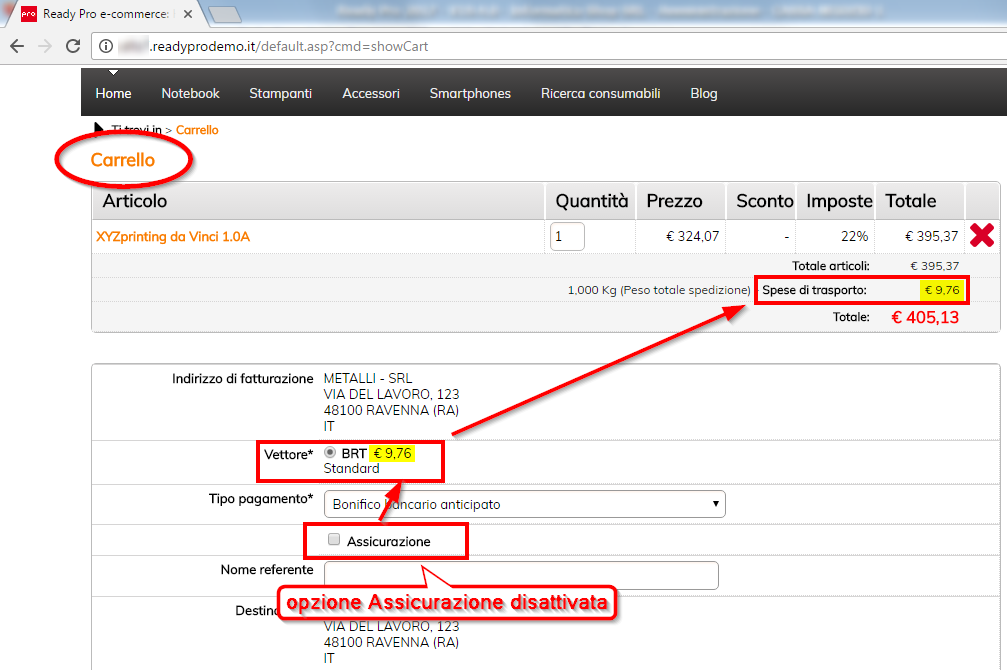This screenshot has height=670, width=1007.
Task: Open the Notebook menu item
Action: tap(191, 94)
